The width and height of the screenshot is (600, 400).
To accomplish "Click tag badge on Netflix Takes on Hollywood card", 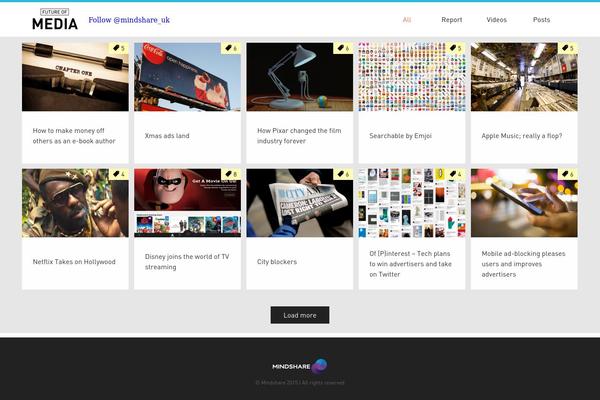I will click(x=119, y=174).
